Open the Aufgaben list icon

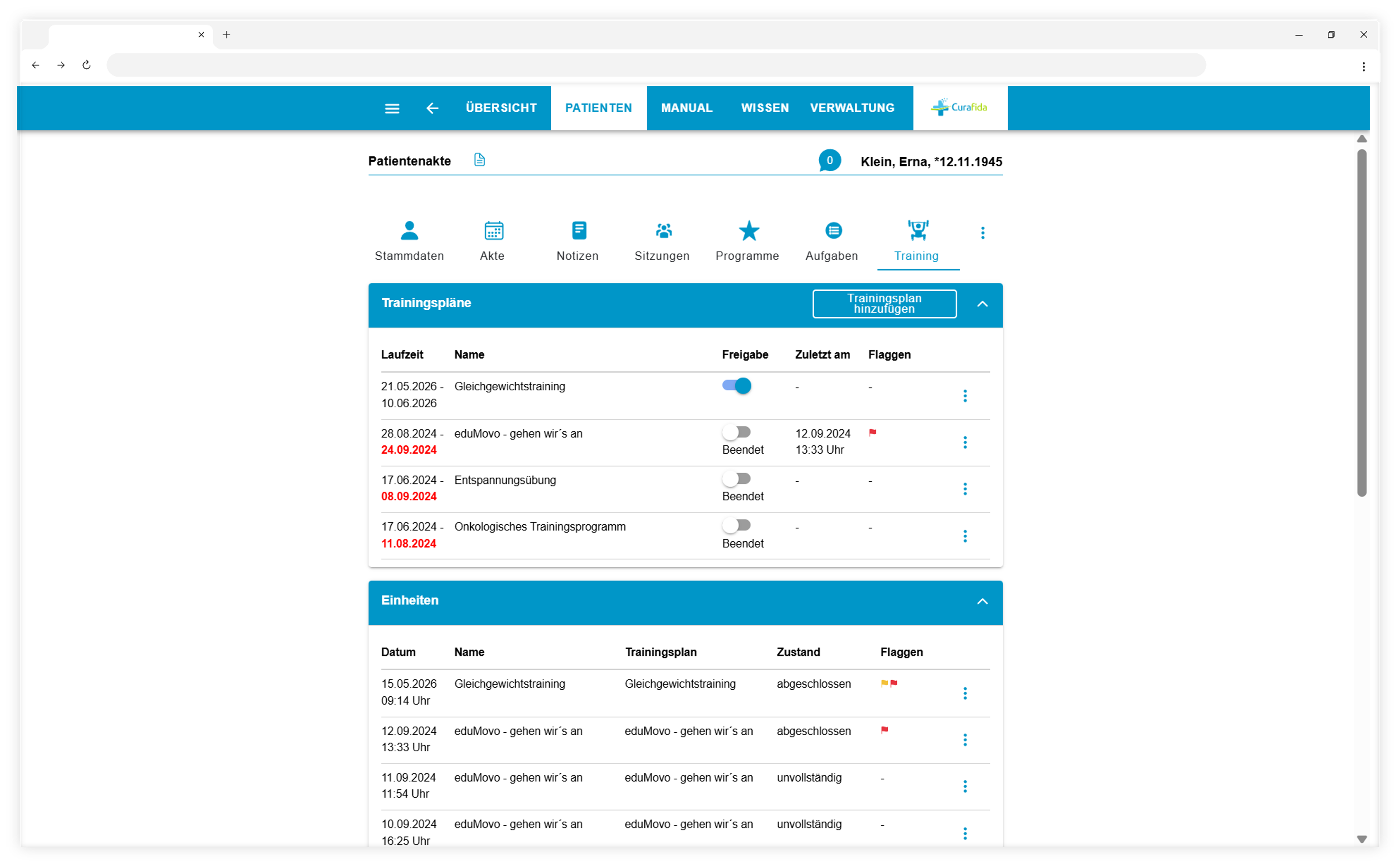tap(833, 231)
